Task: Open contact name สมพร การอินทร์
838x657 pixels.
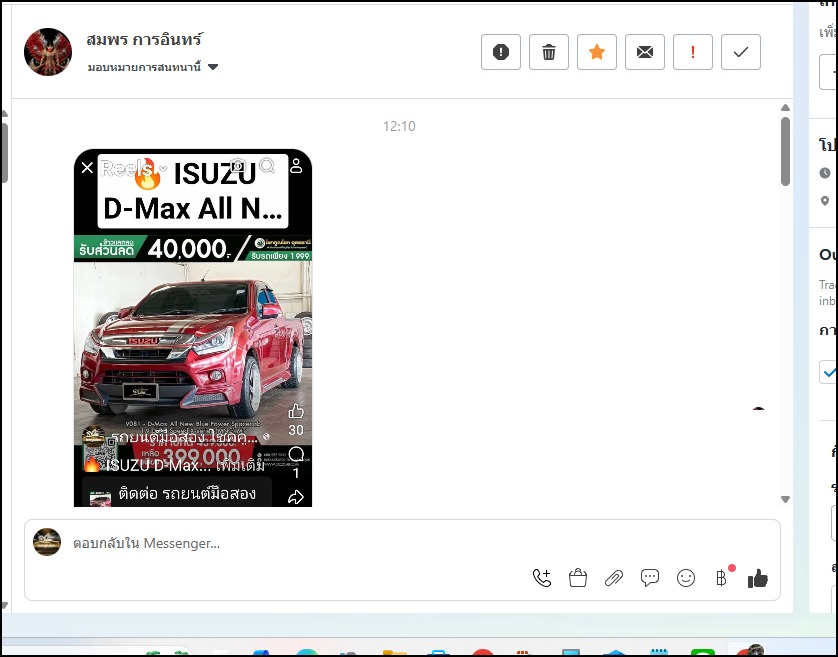Action: point(144,39)
